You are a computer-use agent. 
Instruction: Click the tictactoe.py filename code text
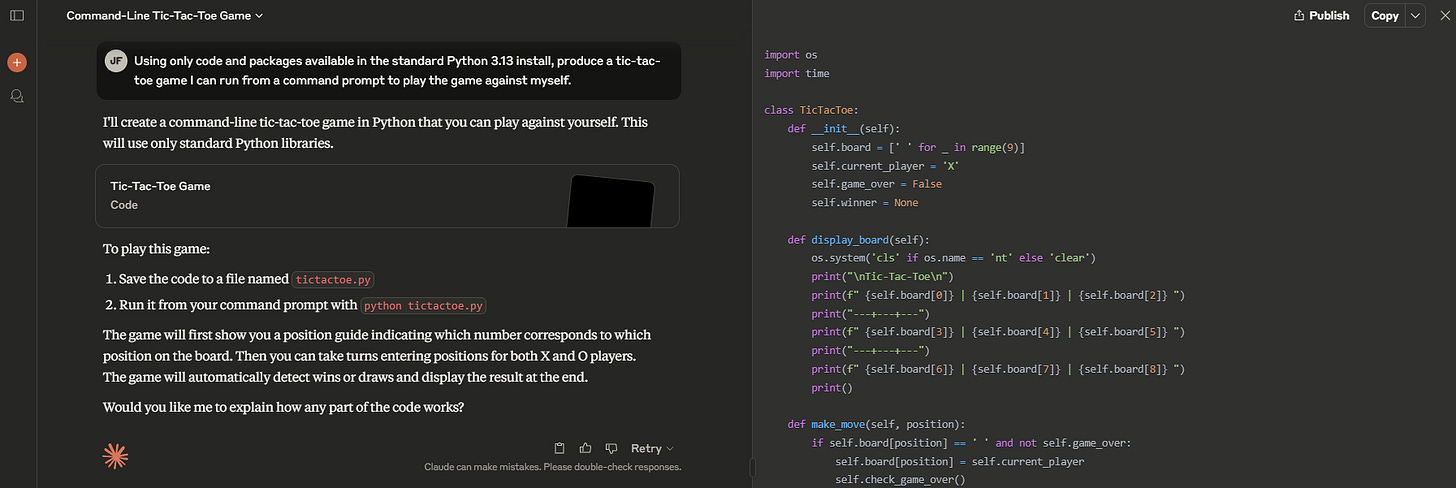click(x=333, y=280)
